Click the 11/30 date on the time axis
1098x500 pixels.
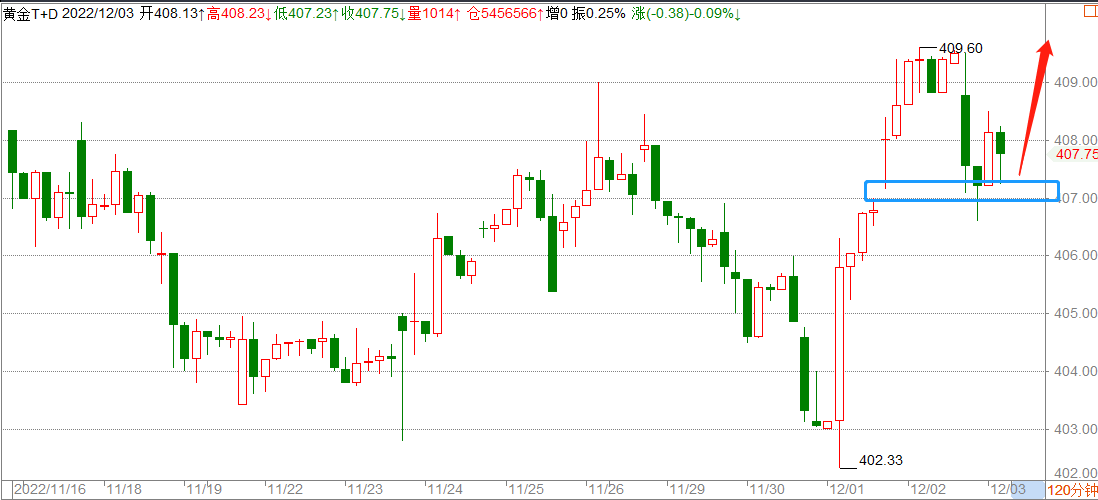click(766, 489)
